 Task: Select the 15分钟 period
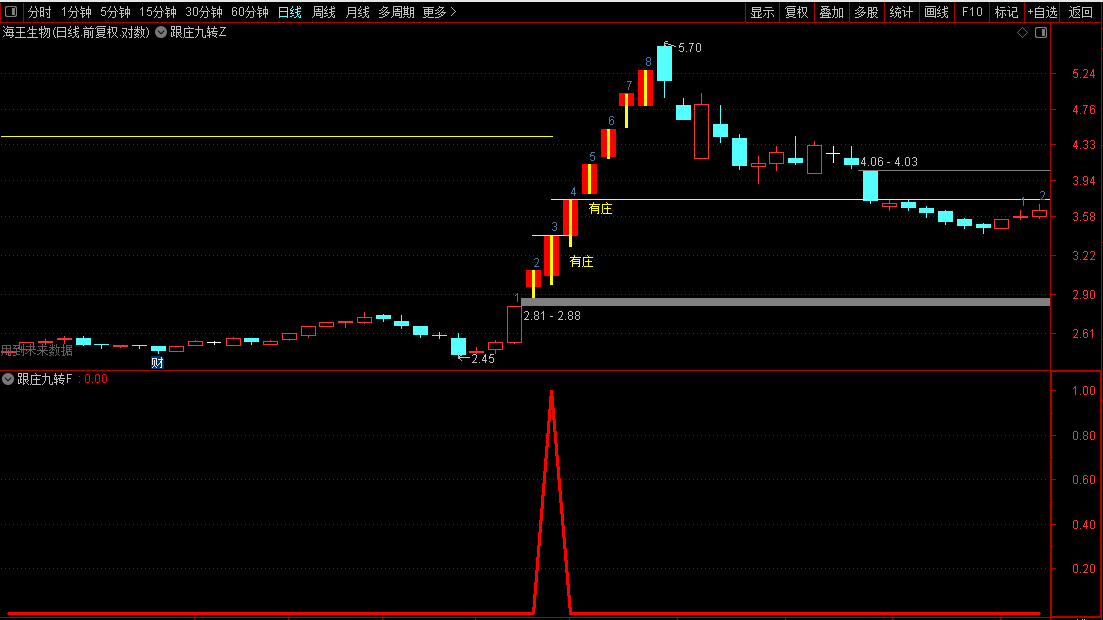pos(158,12)
